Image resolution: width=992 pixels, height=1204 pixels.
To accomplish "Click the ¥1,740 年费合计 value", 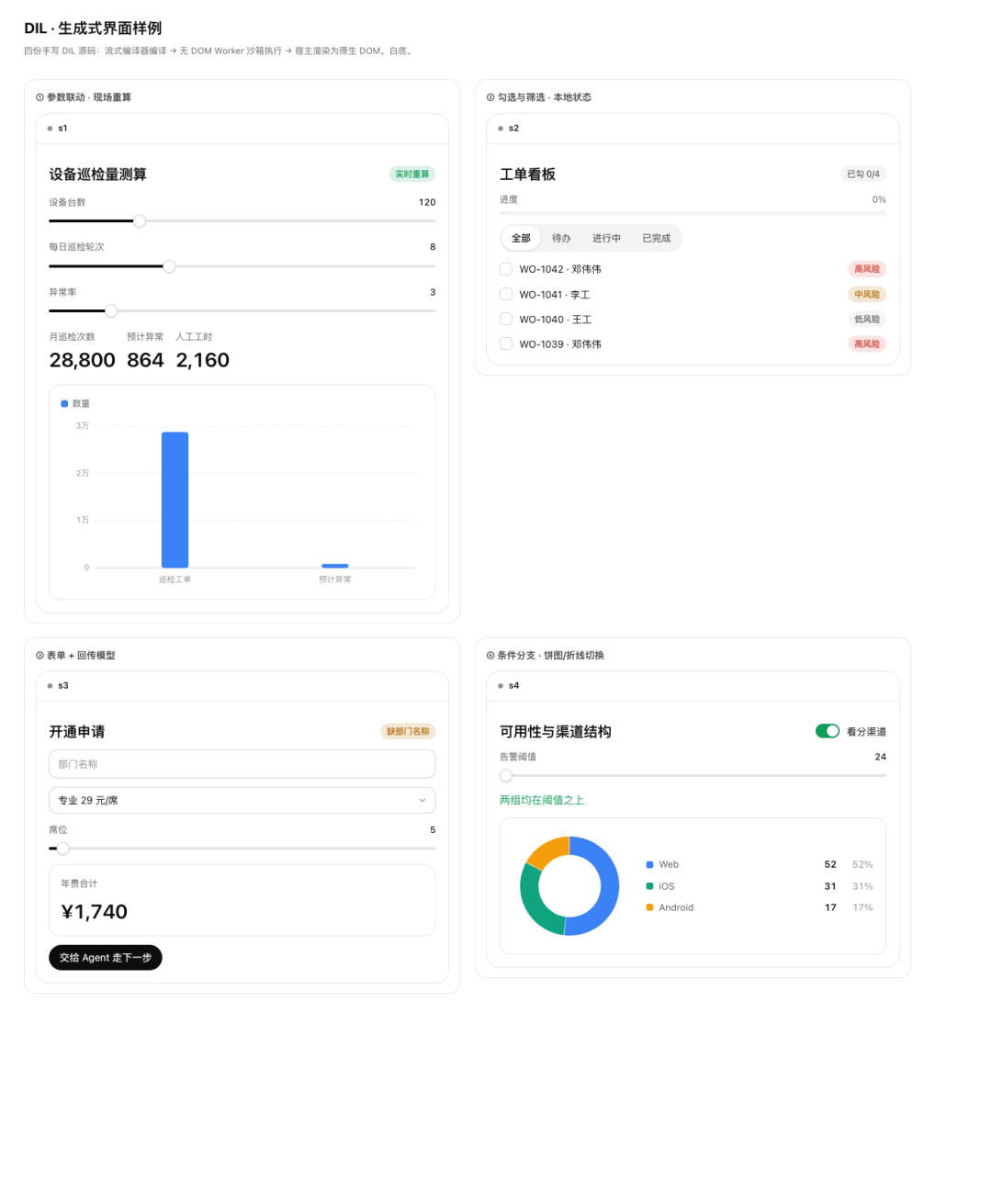I will 95,912.
